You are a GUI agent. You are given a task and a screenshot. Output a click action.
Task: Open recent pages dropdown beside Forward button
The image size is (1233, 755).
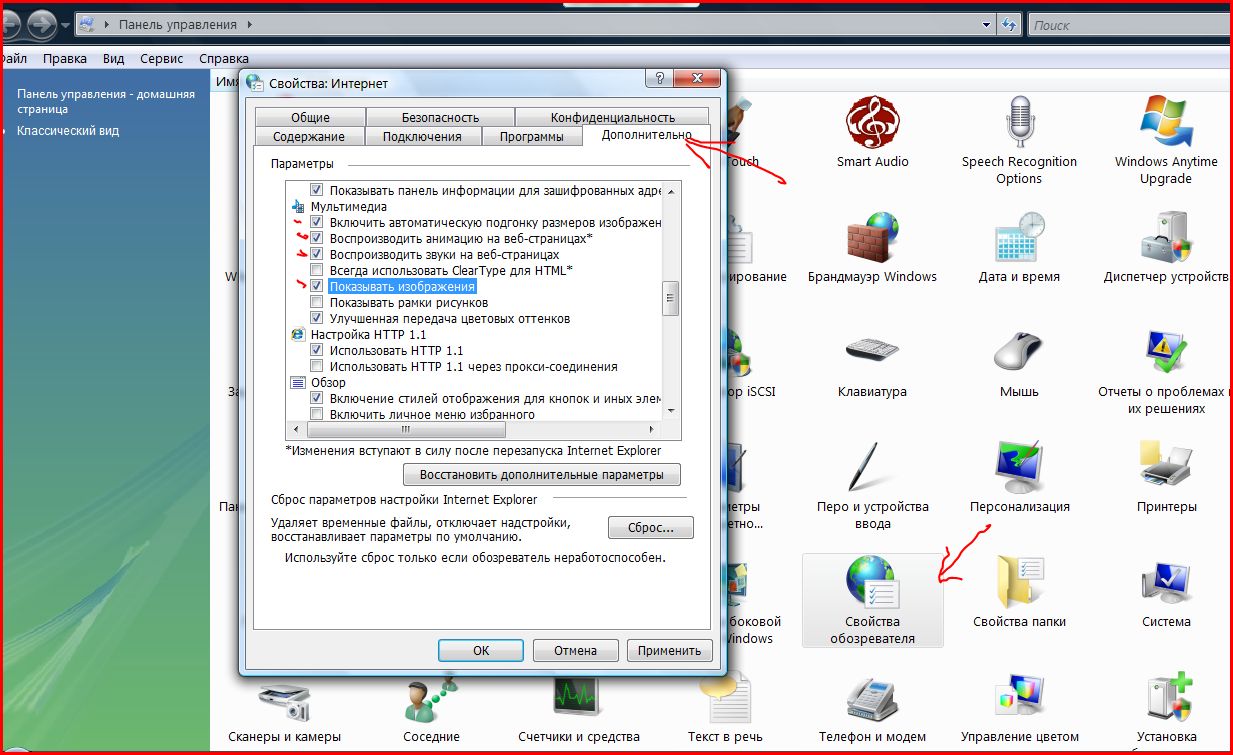[x=66, y=23]
